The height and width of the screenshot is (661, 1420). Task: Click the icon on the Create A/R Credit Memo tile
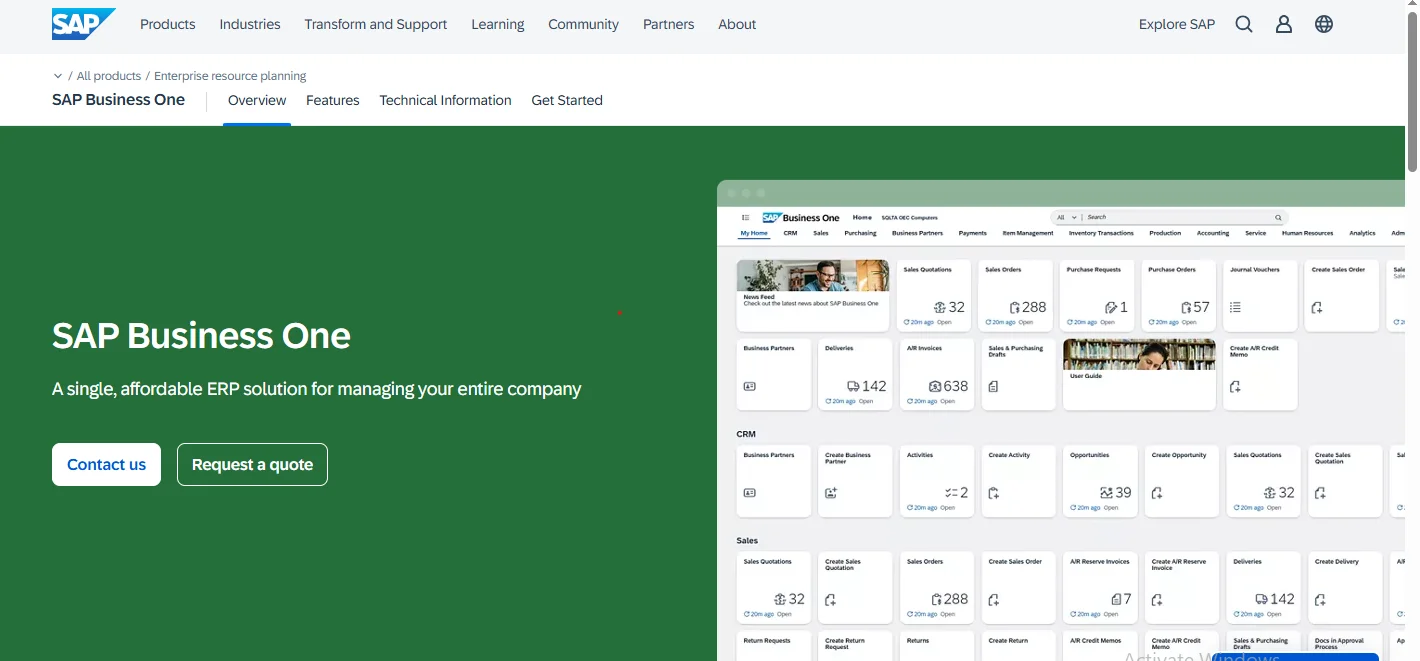point(1235,386)
